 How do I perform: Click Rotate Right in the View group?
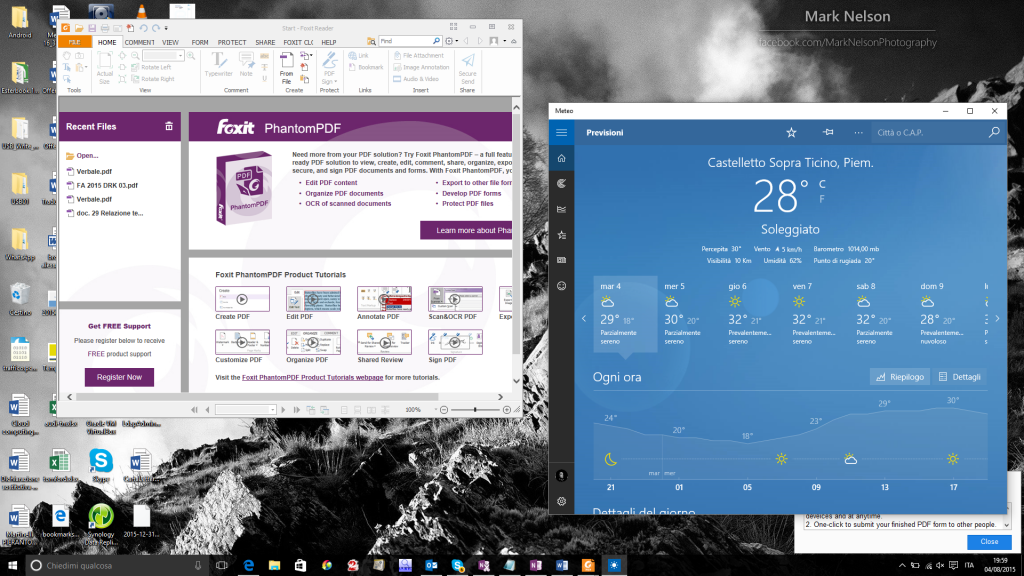tap(152, 79)
